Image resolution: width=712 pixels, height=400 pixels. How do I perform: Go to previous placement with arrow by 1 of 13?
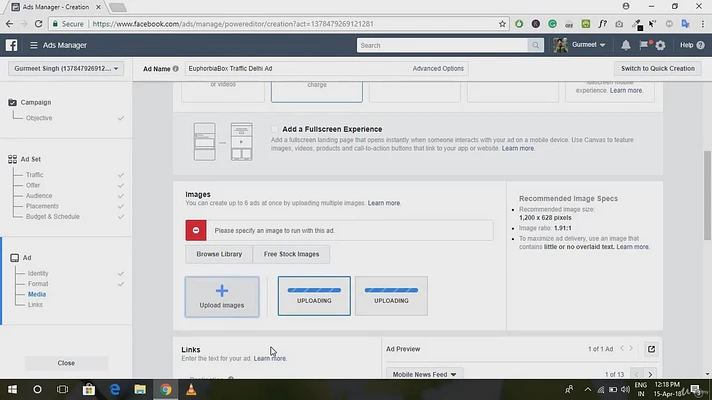[x=636, y=374]
